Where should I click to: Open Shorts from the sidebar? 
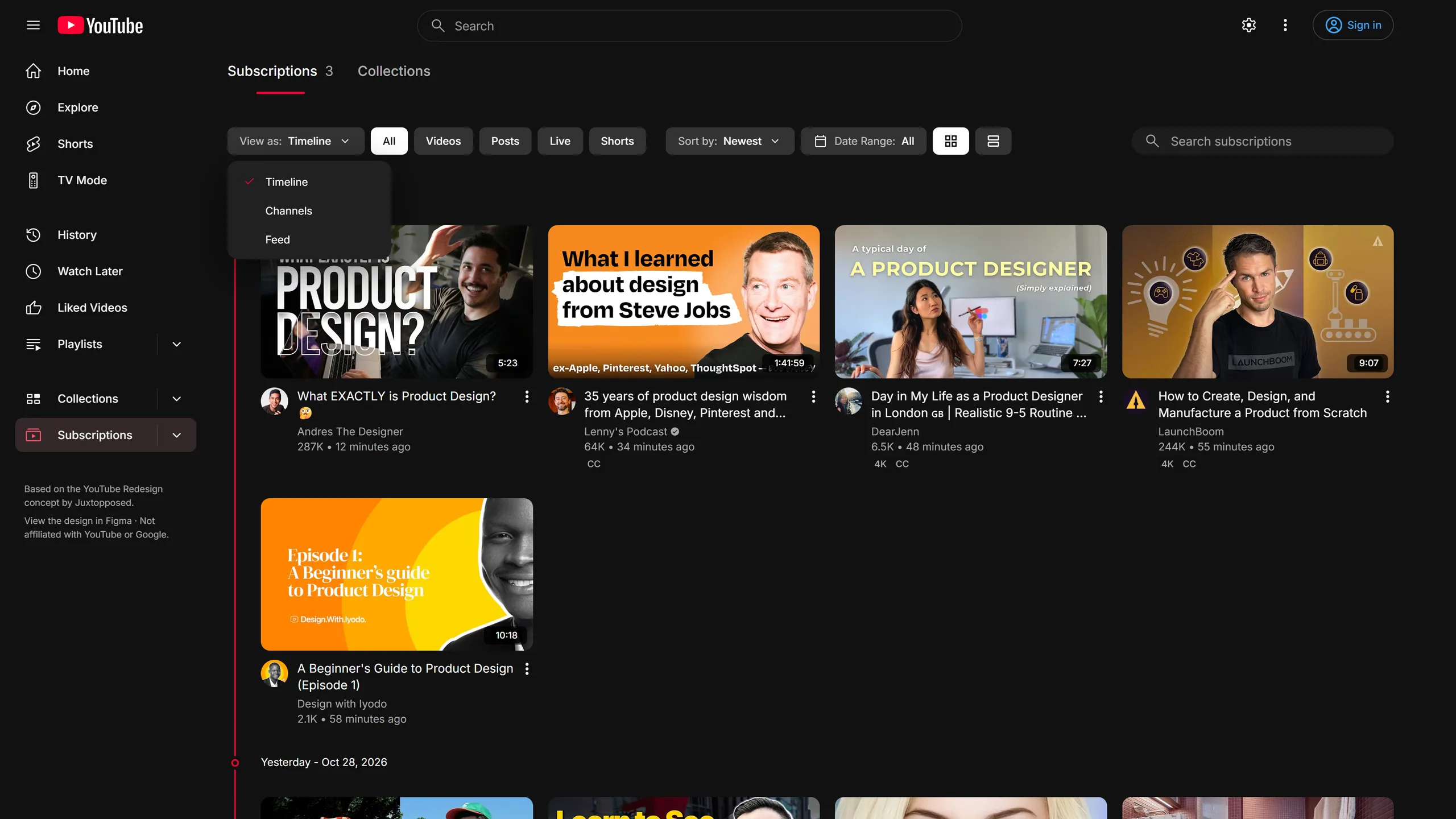[x=75, y=144]
